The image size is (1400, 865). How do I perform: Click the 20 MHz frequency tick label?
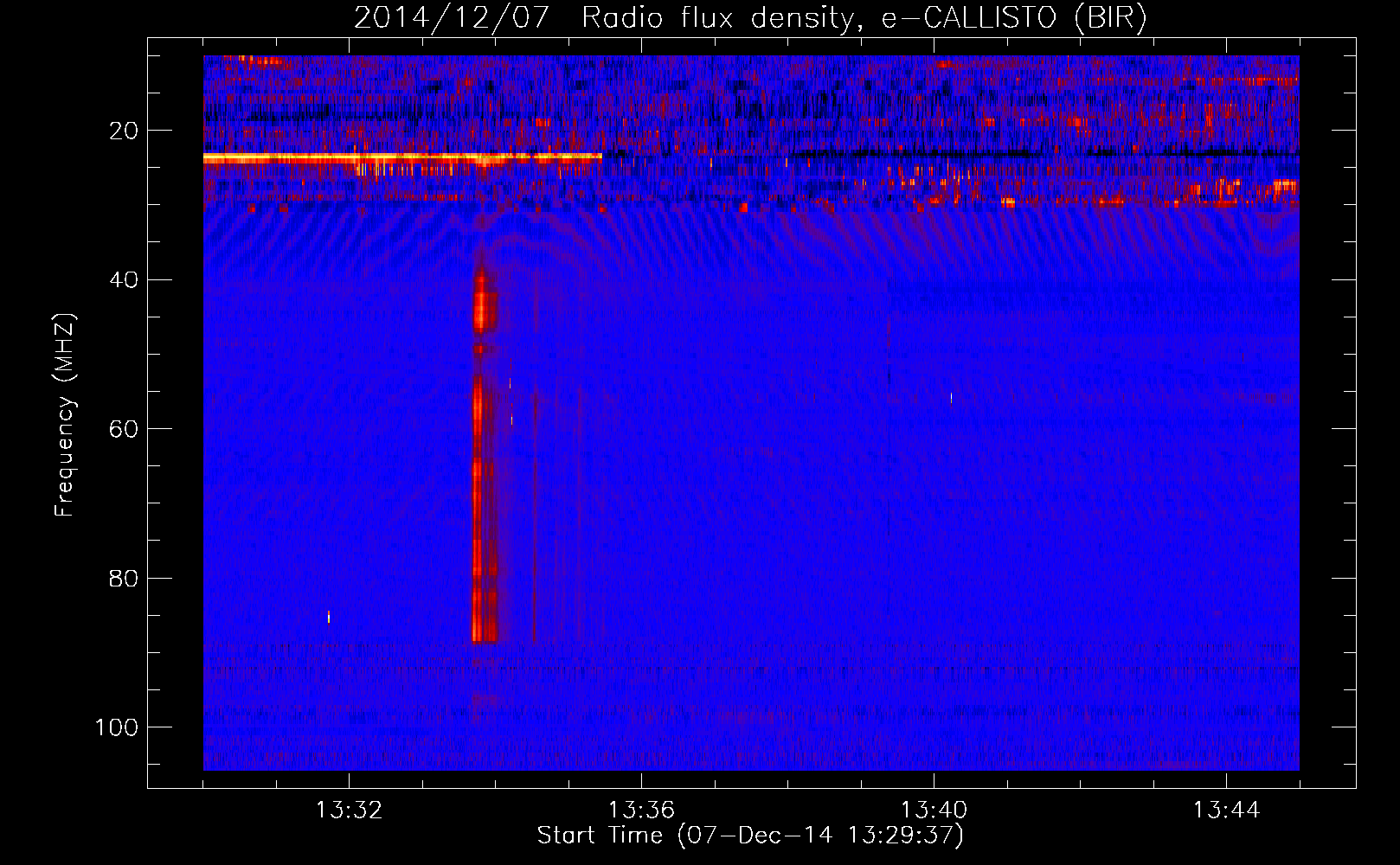click(125, 131)
